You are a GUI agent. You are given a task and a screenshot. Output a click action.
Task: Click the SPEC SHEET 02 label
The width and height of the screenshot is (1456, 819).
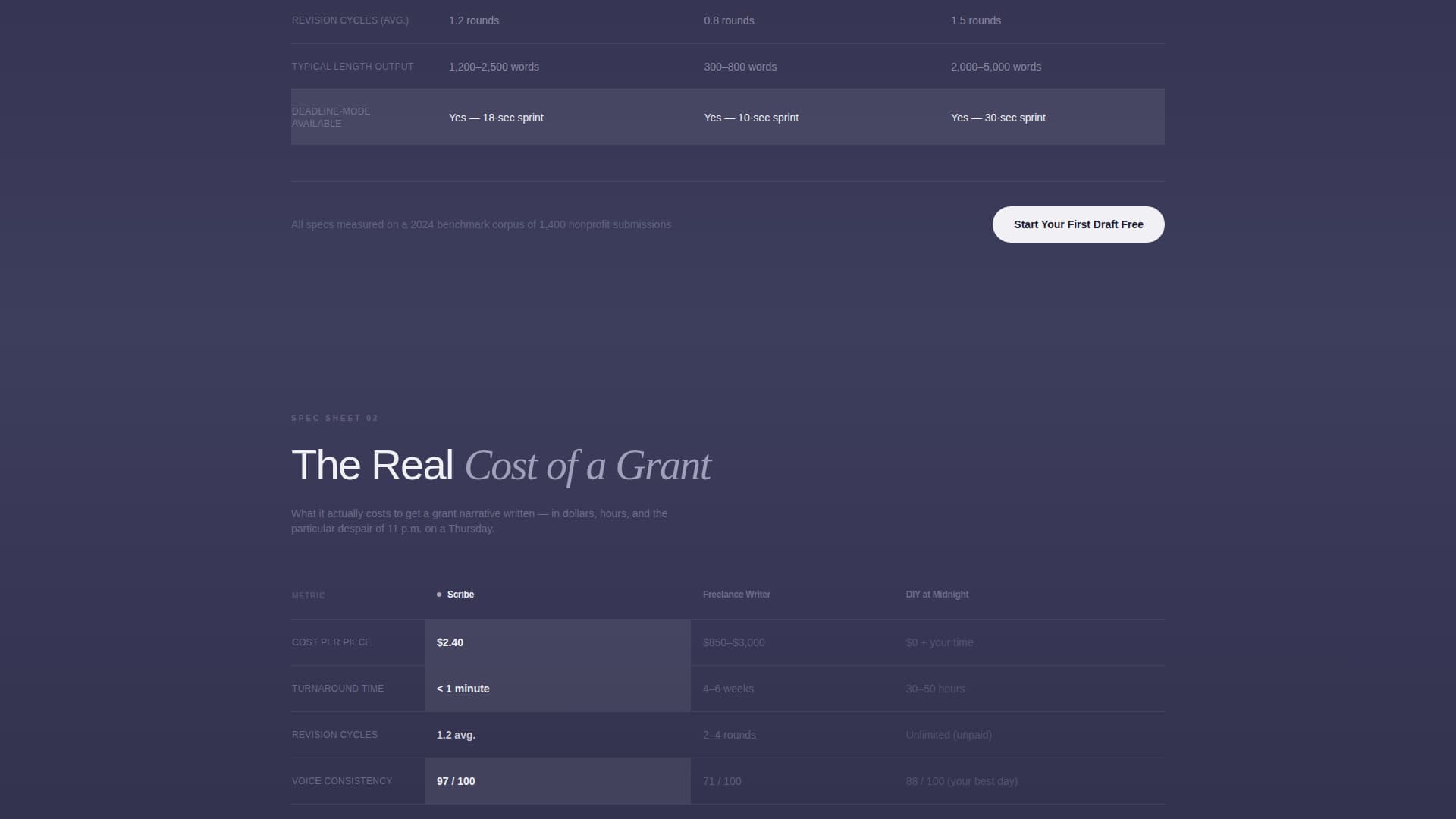coord(334,418)
